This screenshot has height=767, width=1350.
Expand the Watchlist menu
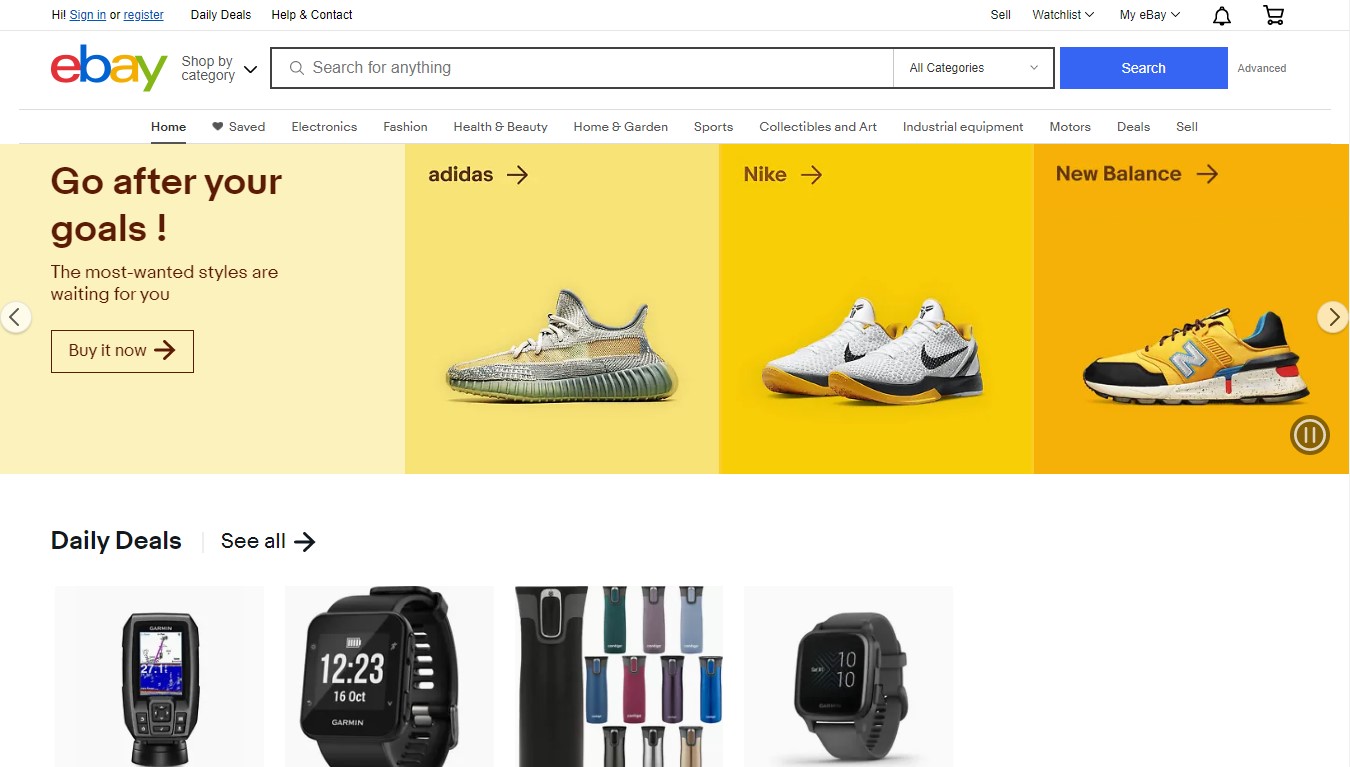pyautogui.click(x=1063, y=15)
